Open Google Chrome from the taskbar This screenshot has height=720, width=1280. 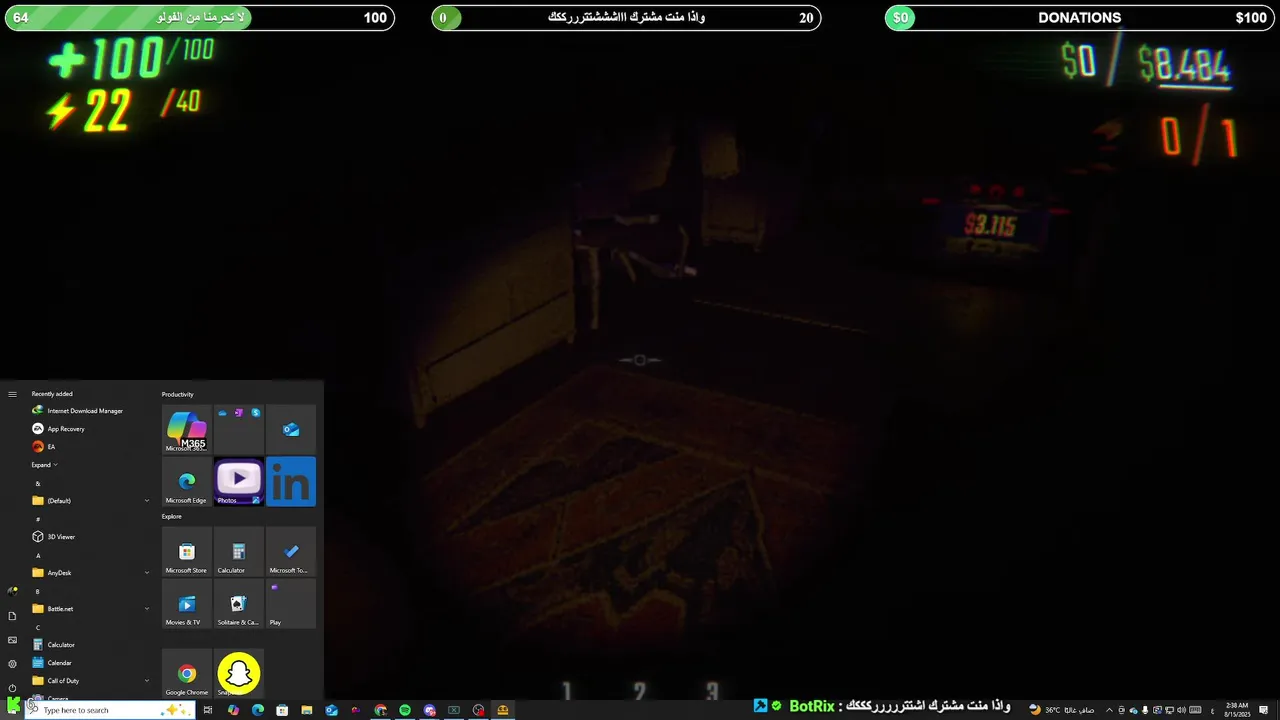pos(380,710)
